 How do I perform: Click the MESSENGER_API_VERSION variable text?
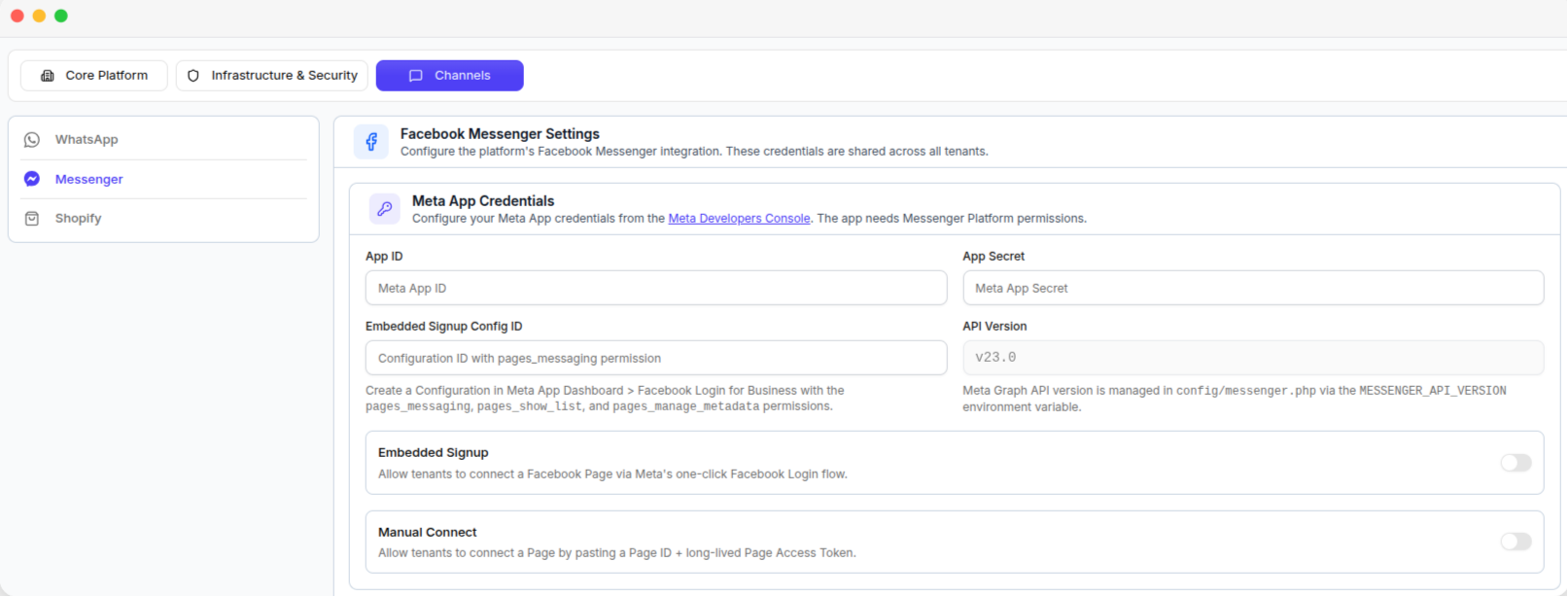[1433, 391]
